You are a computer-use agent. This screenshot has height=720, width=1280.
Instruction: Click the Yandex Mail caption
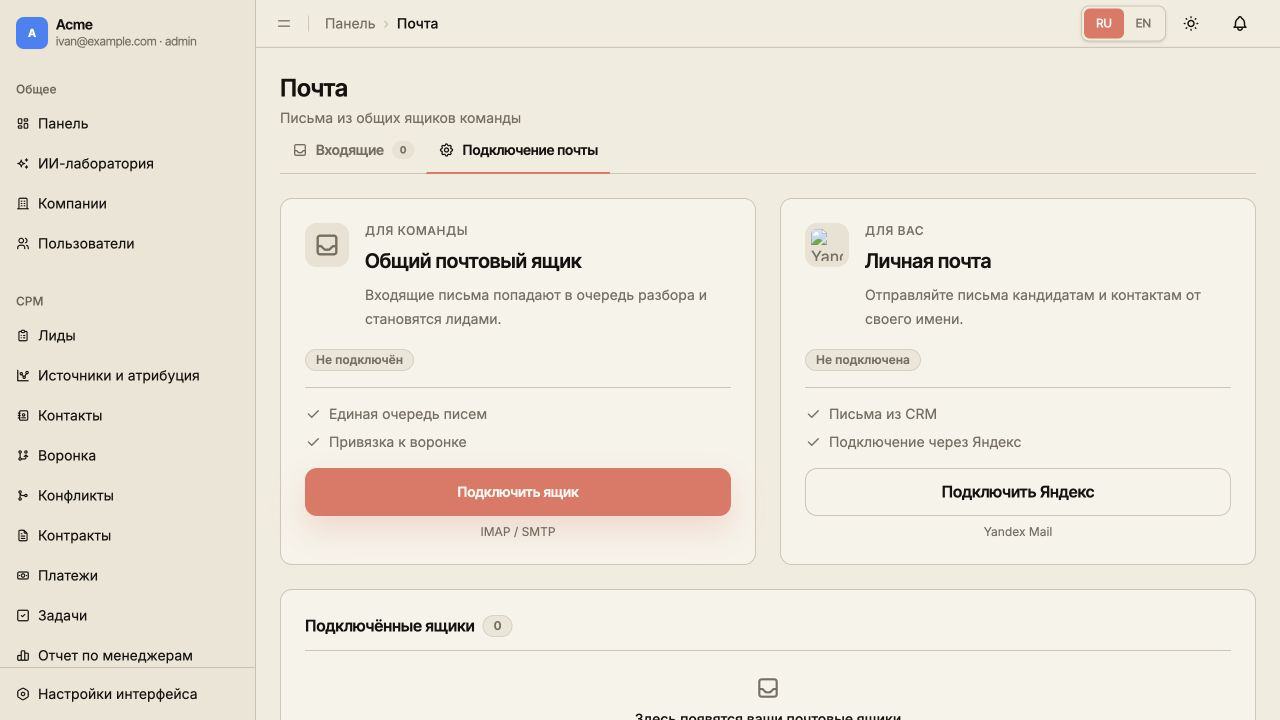point(1018,532)
